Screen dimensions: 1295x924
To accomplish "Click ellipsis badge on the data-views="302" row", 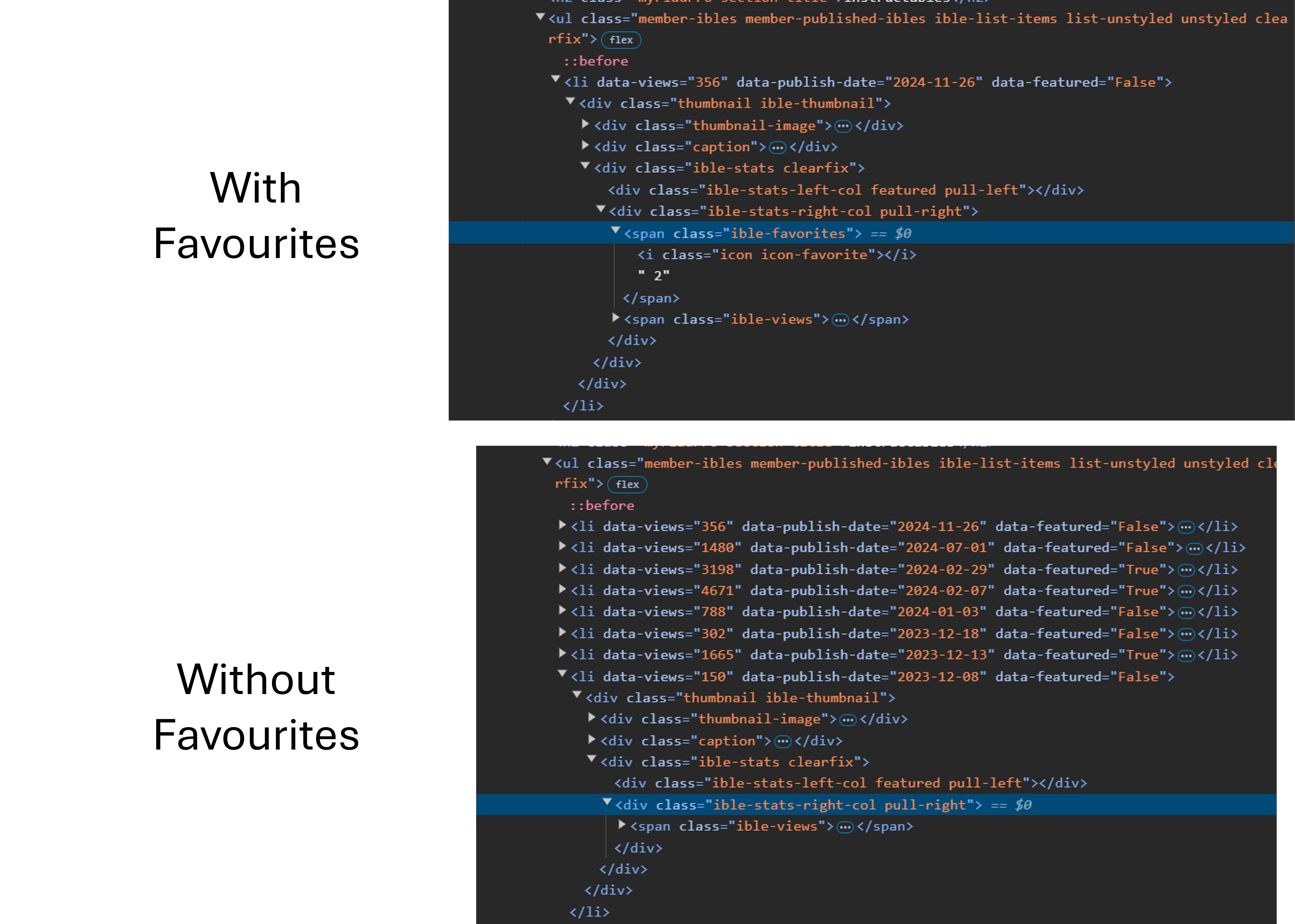I will tap(1186, 634).
